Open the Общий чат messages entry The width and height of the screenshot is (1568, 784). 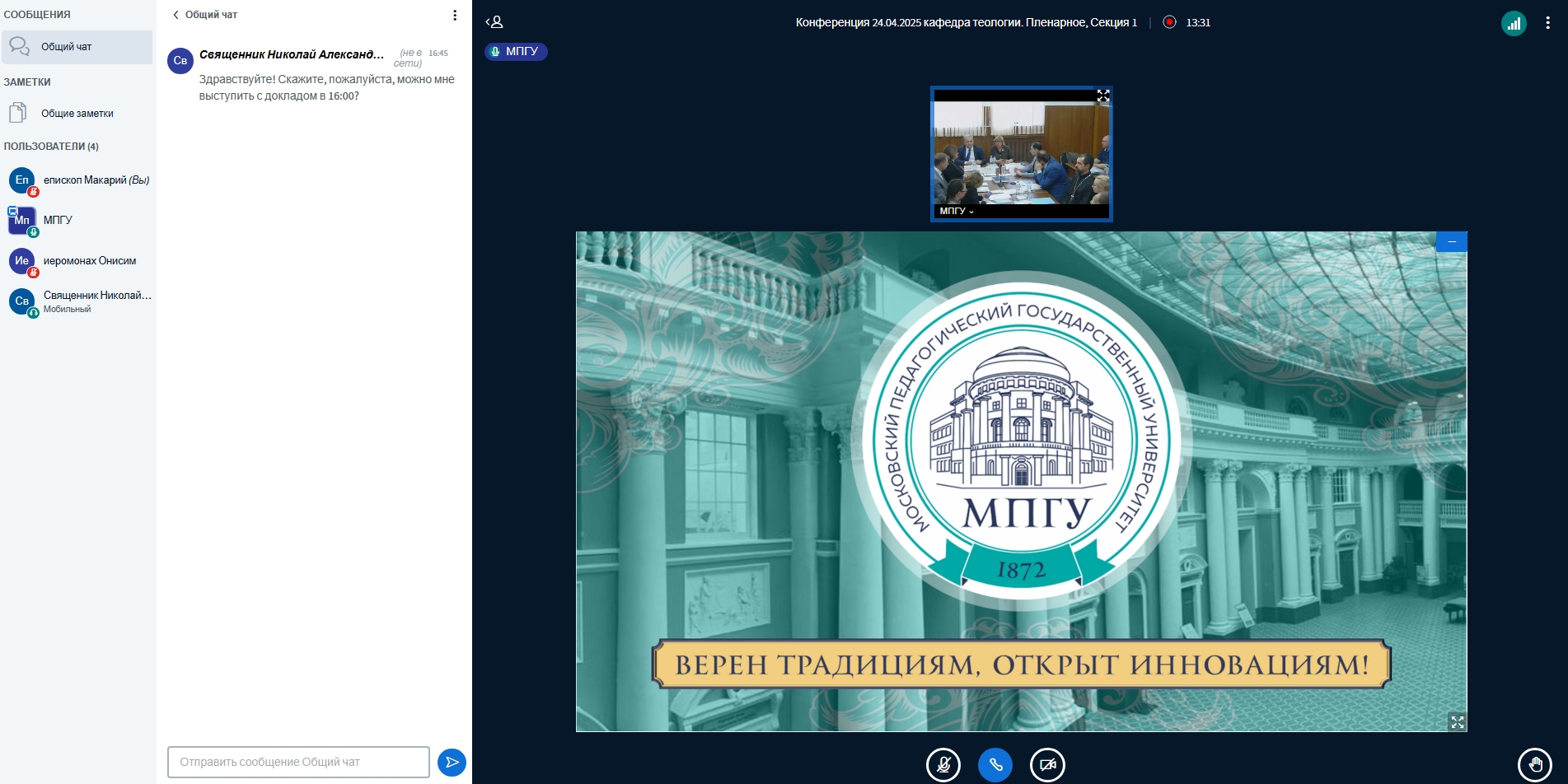[77, 47]
